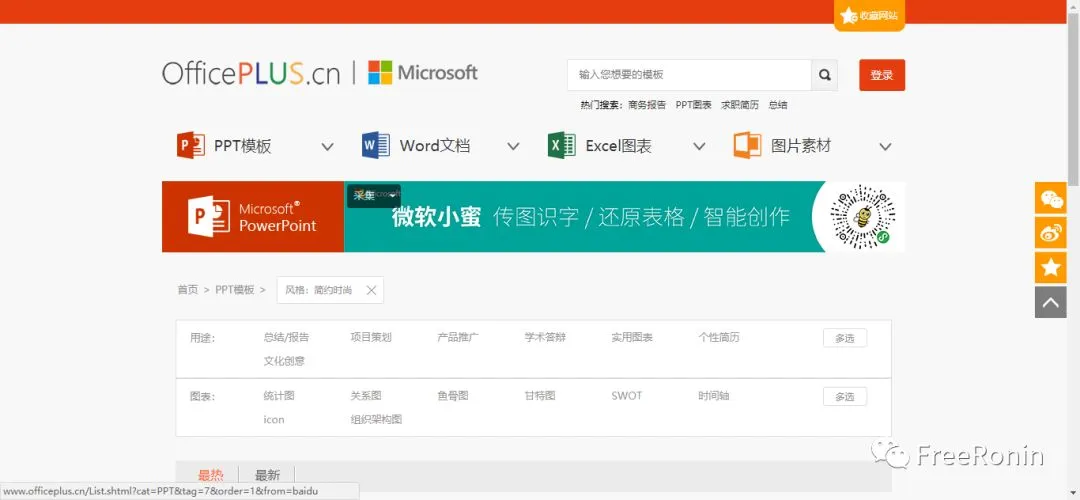Filter by 实用图表 usage
The image size is (1080, 500).
pos(632,337)
